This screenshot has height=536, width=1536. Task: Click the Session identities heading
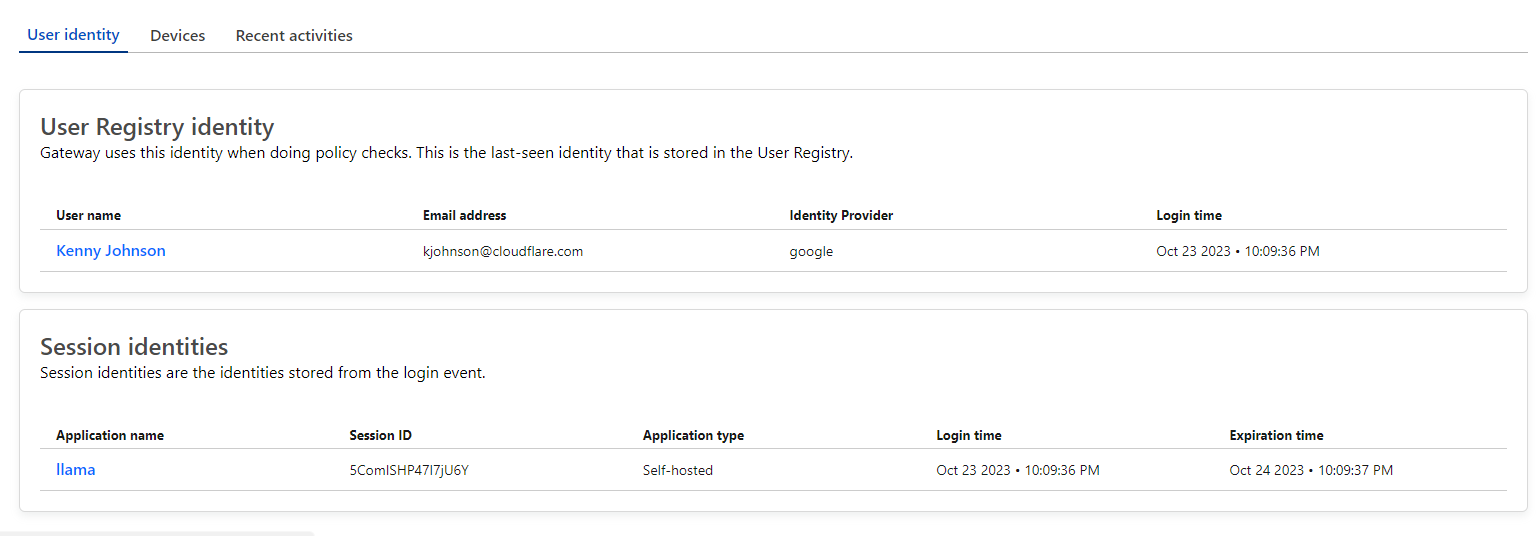(134, 347)
